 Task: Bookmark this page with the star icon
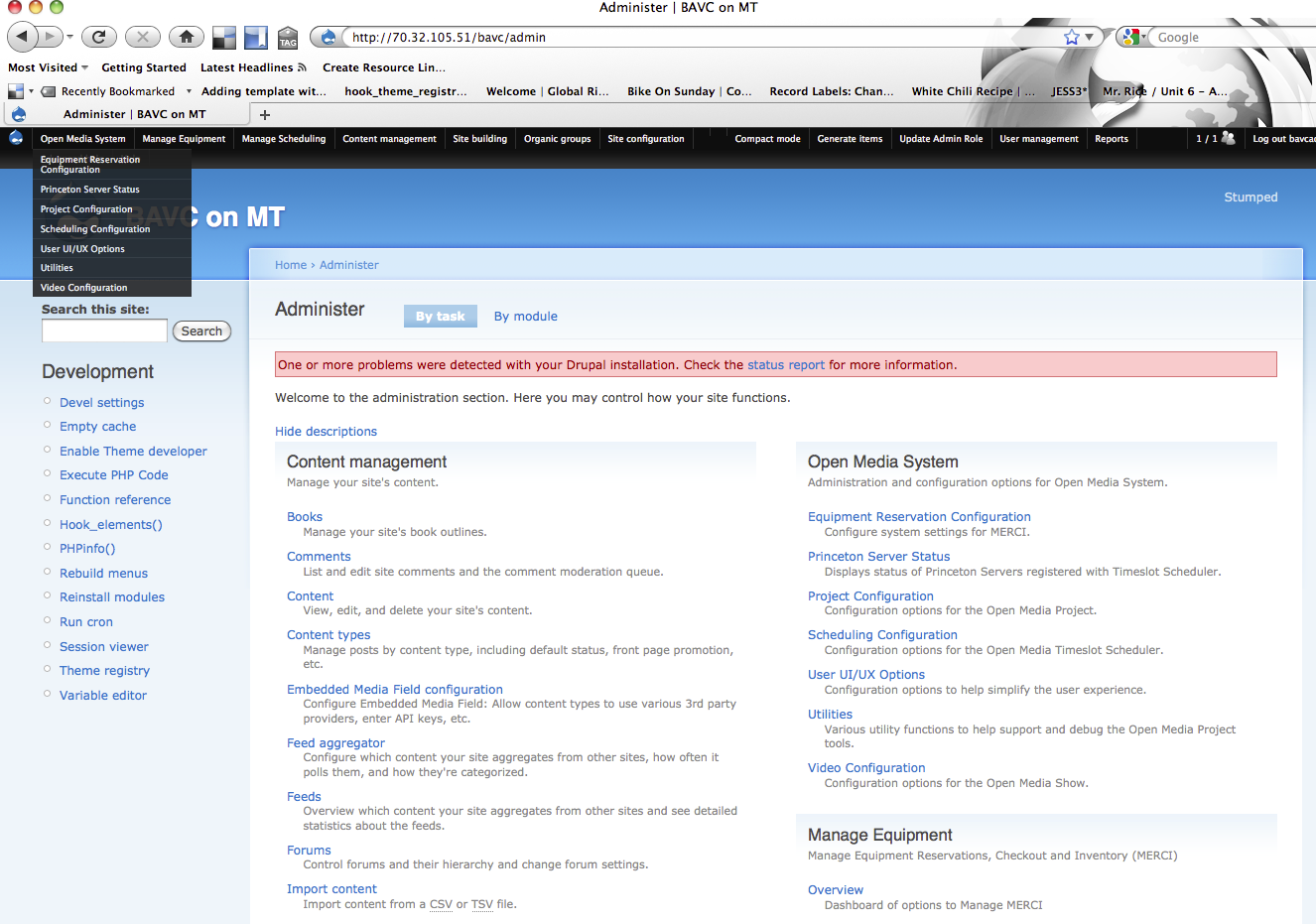click(x=1072, y=37)
